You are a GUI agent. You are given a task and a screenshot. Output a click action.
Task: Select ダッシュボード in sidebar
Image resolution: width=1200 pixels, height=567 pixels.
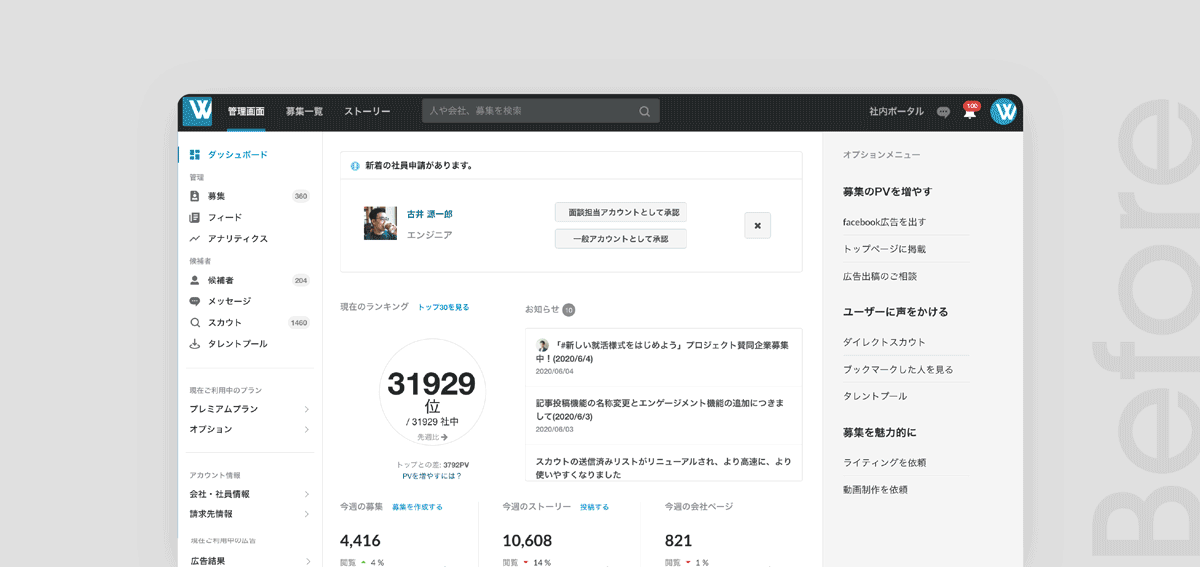click(237, 155)
